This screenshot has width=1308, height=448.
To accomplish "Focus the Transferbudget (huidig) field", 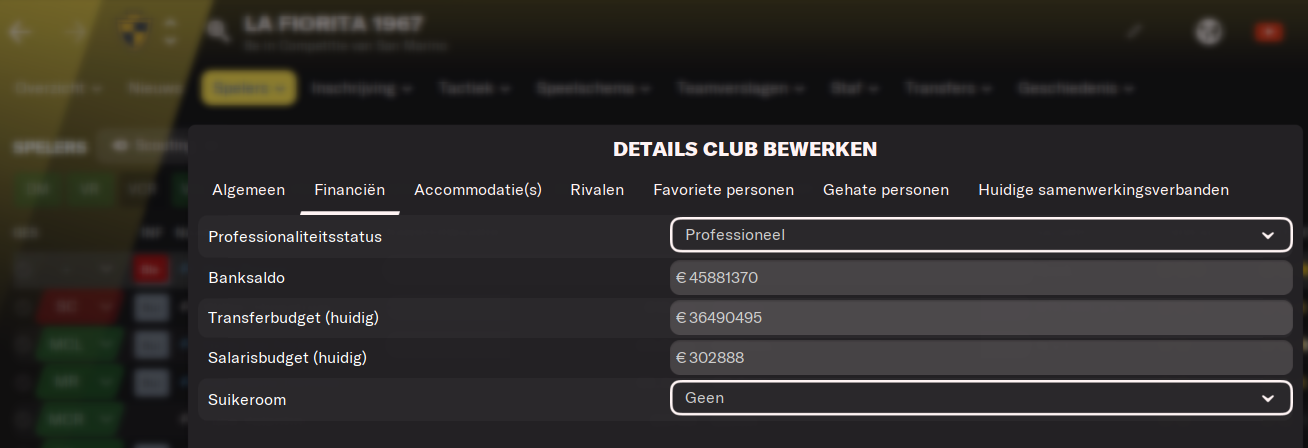I will (x=981, y=318).
